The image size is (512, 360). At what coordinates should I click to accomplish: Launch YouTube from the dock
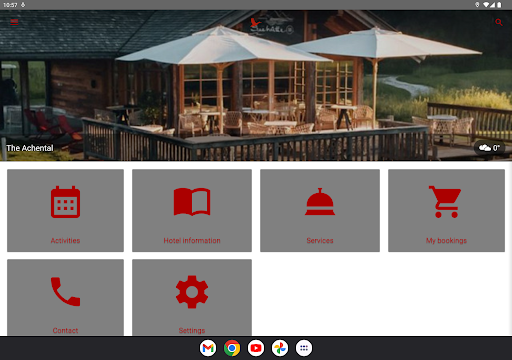click(256, 348)
